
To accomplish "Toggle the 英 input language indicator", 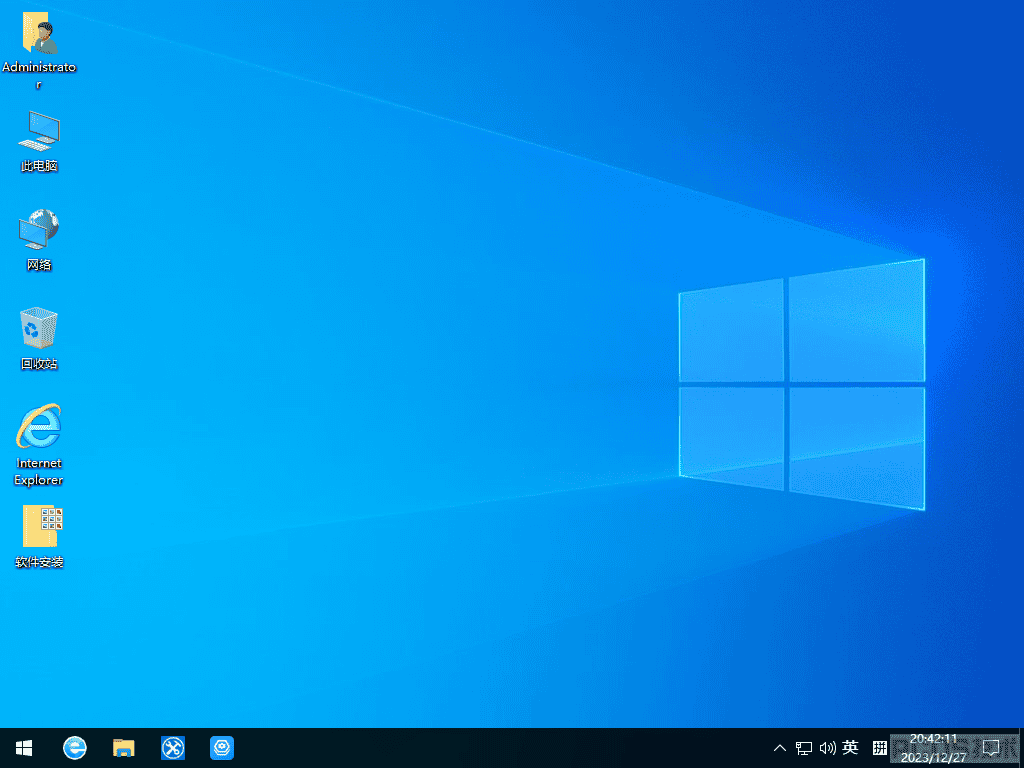I will pyautogui.click(x=850, y=747).
